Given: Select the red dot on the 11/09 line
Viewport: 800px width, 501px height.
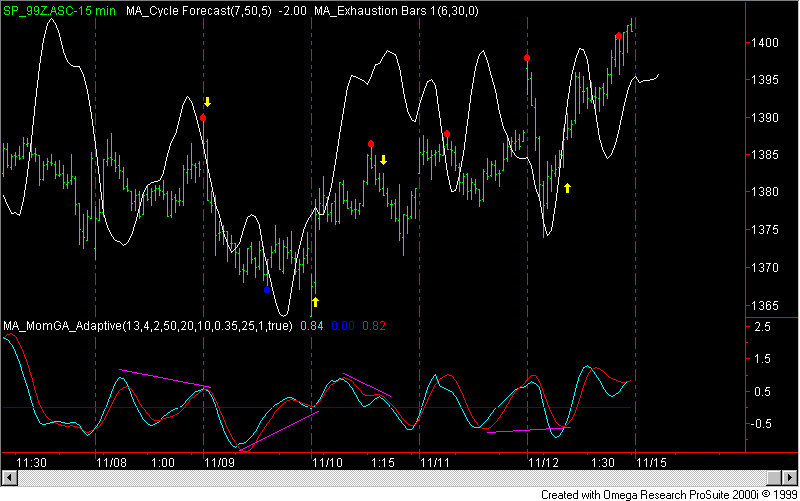Looking at the screenshot, I should pos(203,118).
